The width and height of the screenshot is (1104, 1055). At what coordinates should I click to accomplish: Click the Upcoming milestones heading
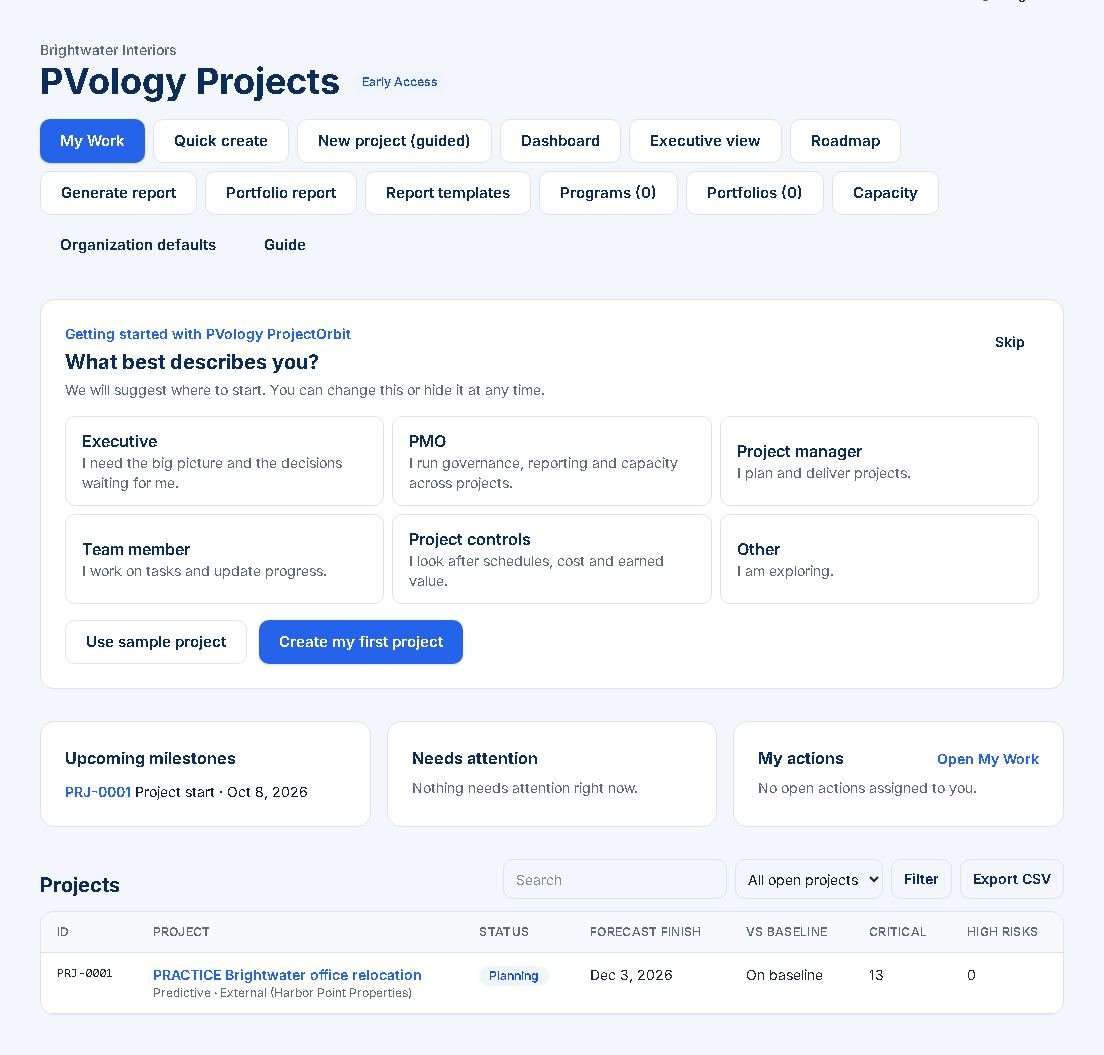click(x=150, y=759)
